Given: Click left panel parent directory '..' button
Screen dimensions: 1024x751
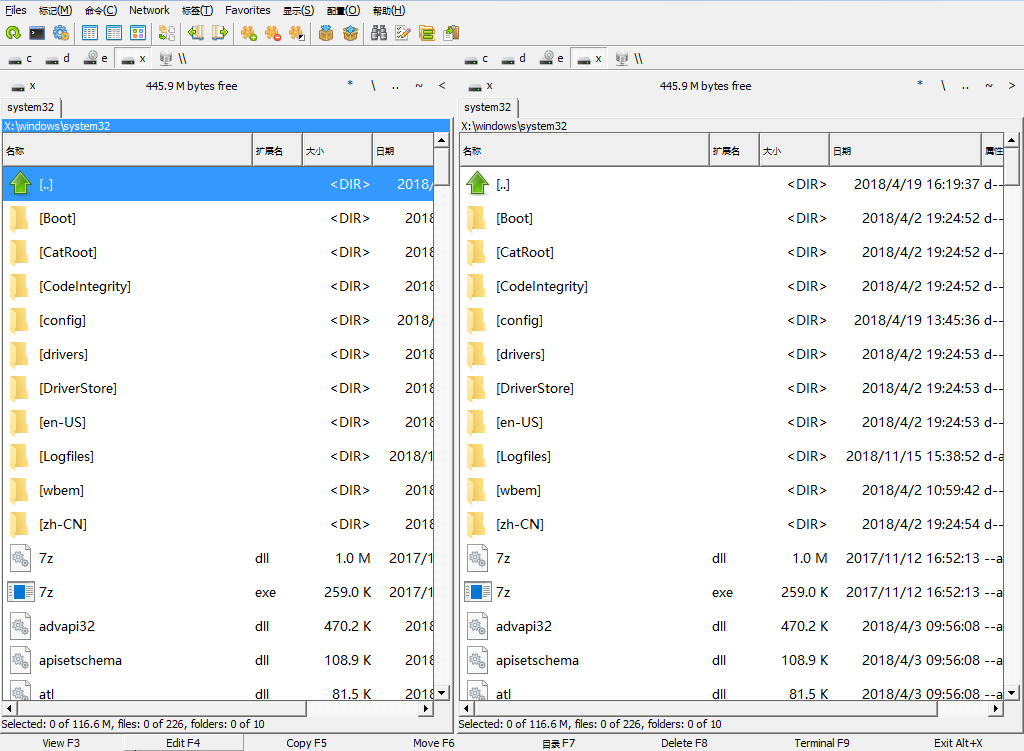Looking at the screenshot, I should [395, 86].
